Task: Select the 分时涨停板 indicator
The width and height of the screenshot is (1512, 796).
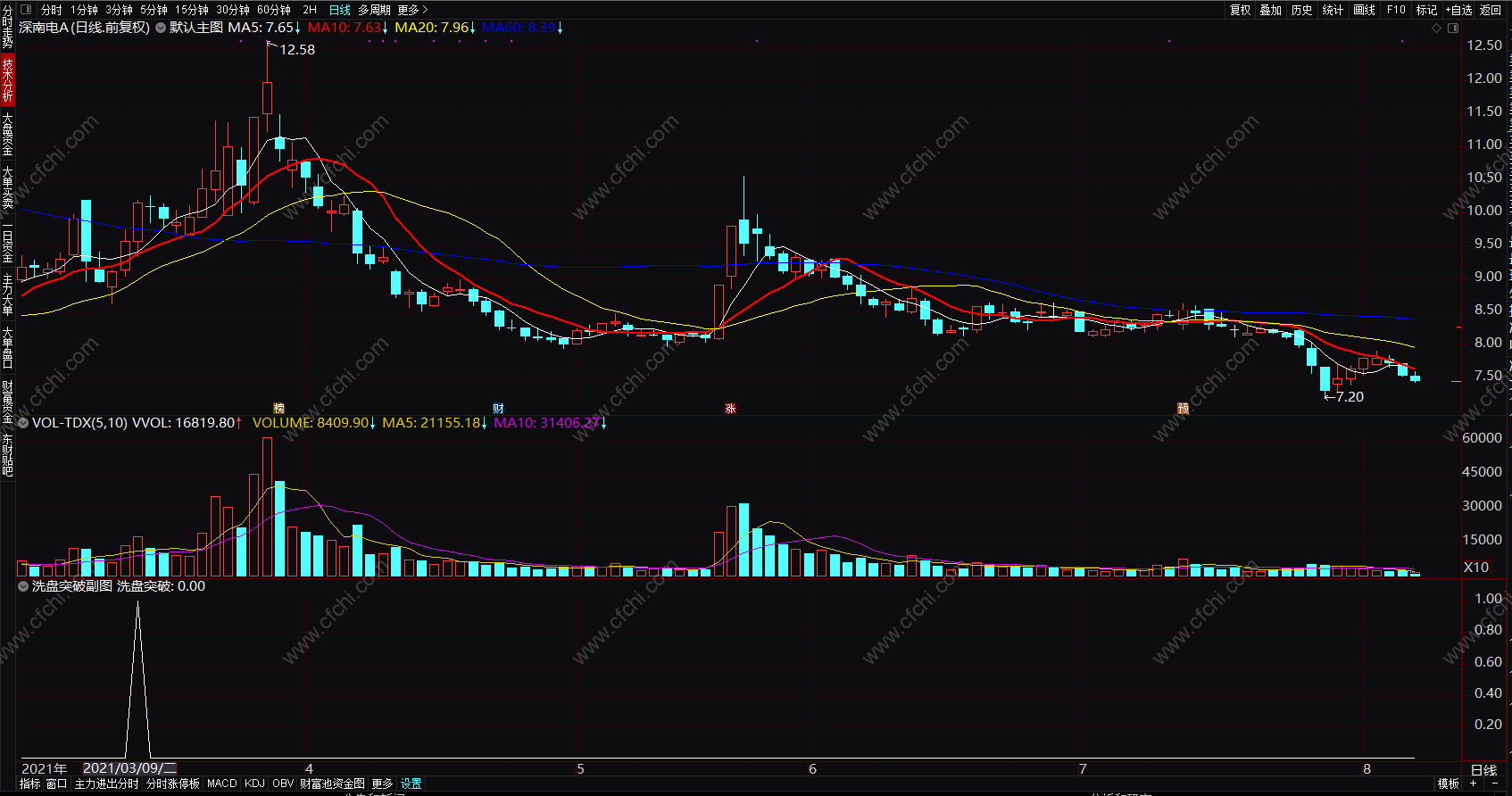Action: [173, 784]
